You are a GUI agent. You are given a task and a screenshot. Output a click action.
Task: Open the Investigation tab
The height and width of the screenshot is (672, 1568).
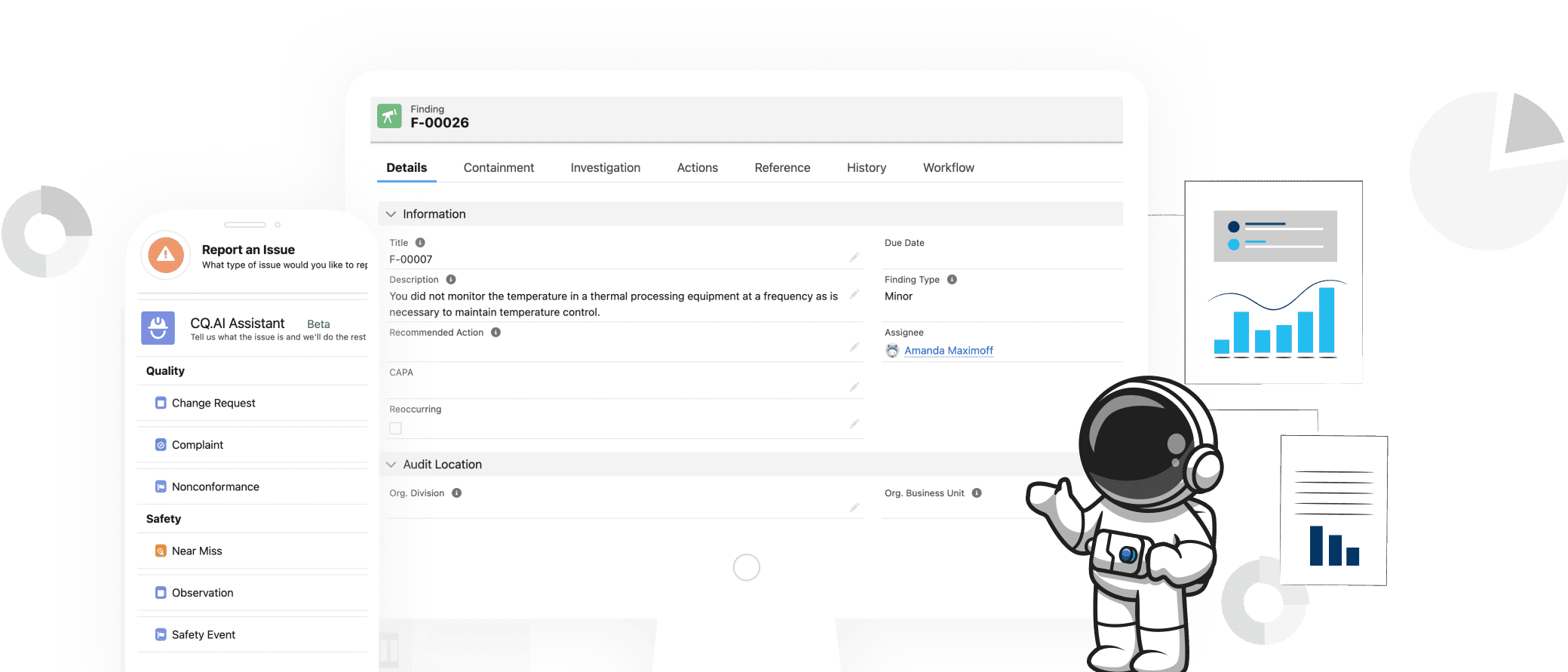605,167
